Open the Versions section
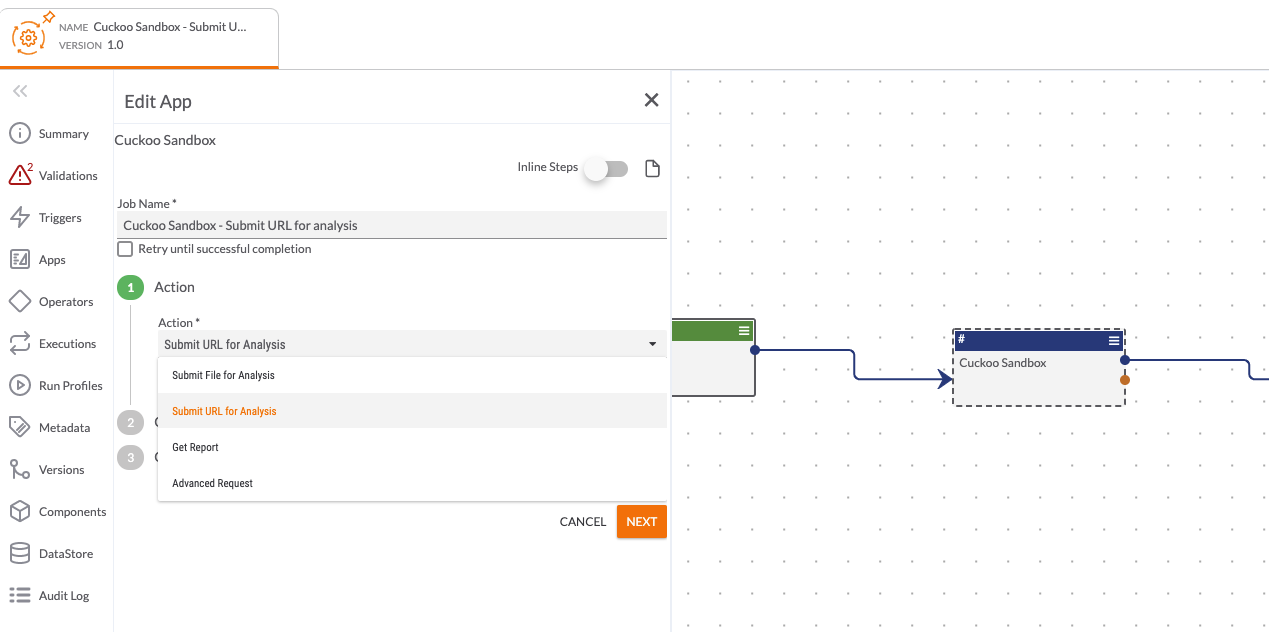The height and width of the screenshot is (632, 1269). point(62,470)
